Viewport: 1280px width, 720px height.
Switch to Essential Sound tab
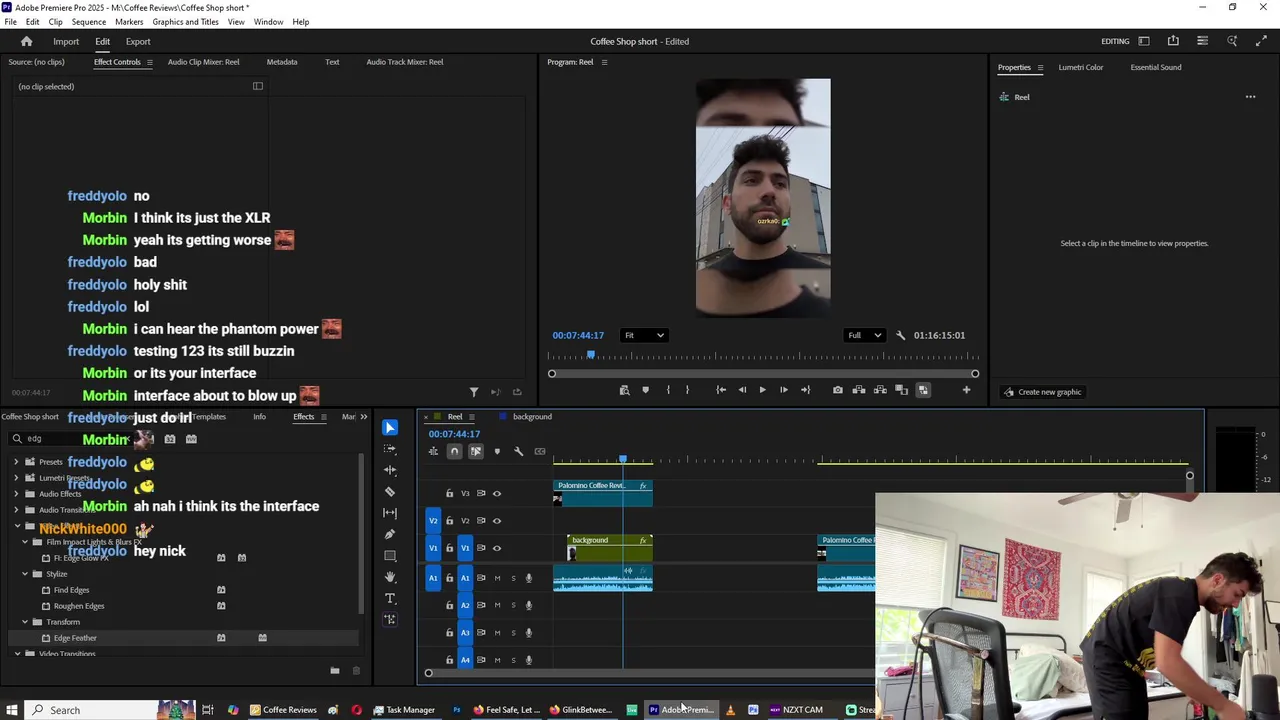[1156, 67]
